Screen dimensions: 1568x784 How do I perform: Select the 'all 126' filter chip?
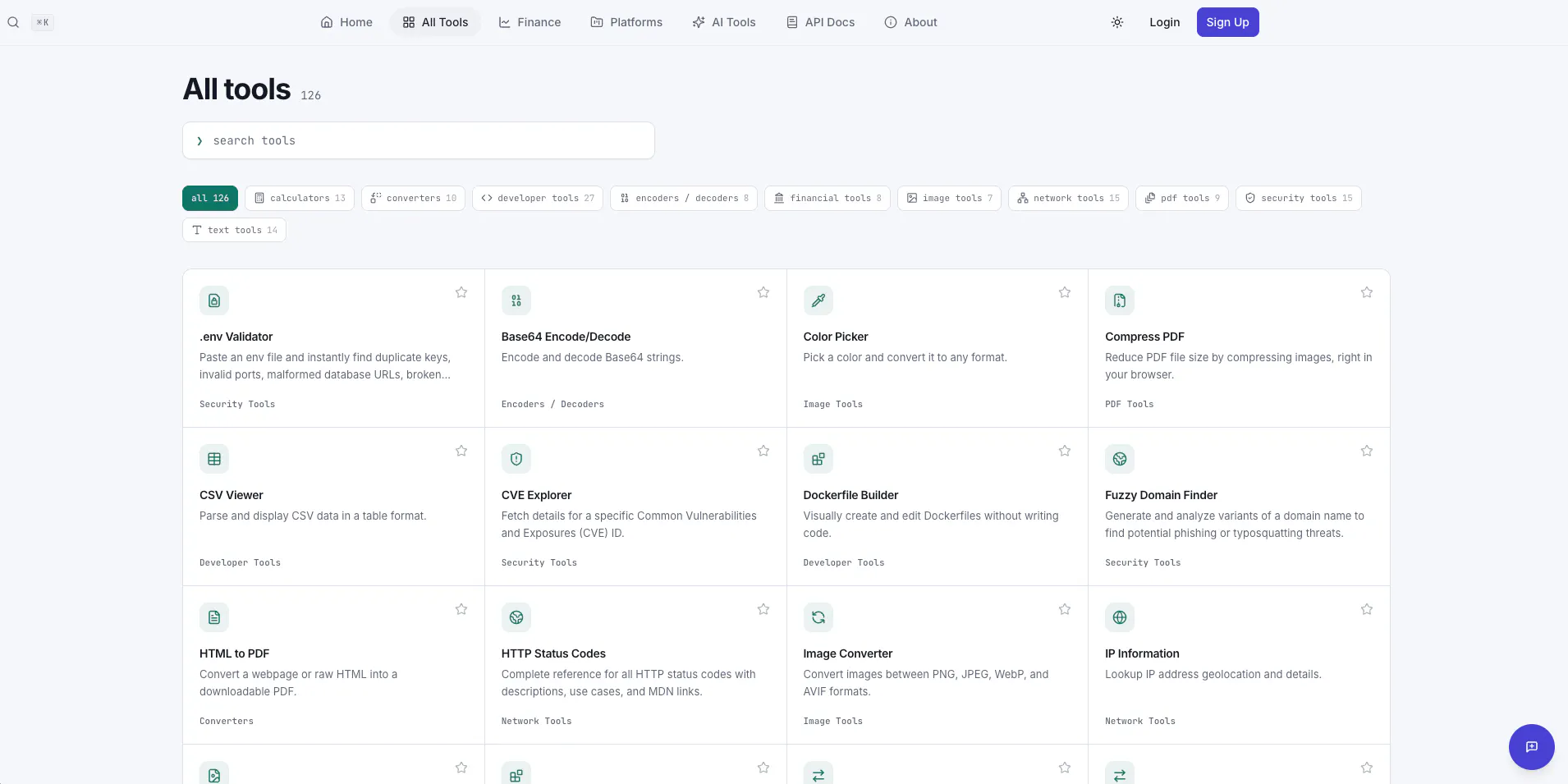pos(210,198)
